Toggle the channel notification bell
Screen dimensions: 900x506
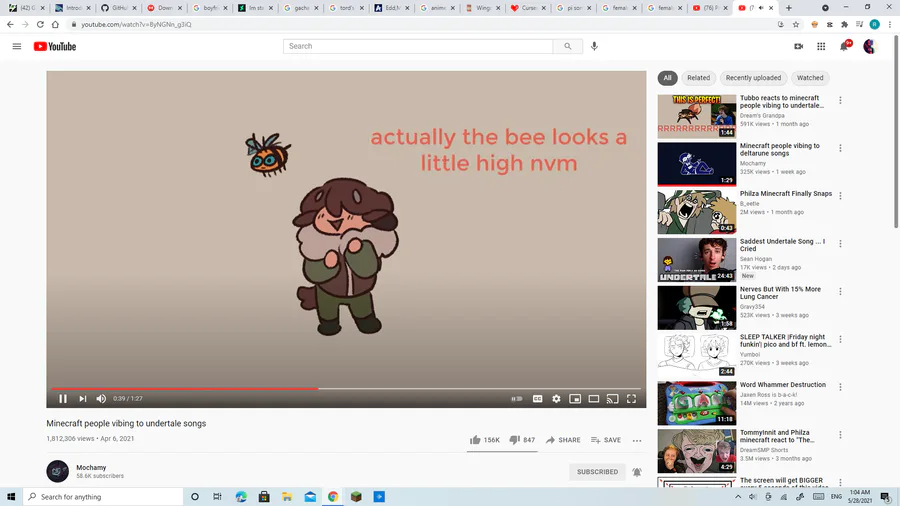pyautogui.click(x=637, y=472)
